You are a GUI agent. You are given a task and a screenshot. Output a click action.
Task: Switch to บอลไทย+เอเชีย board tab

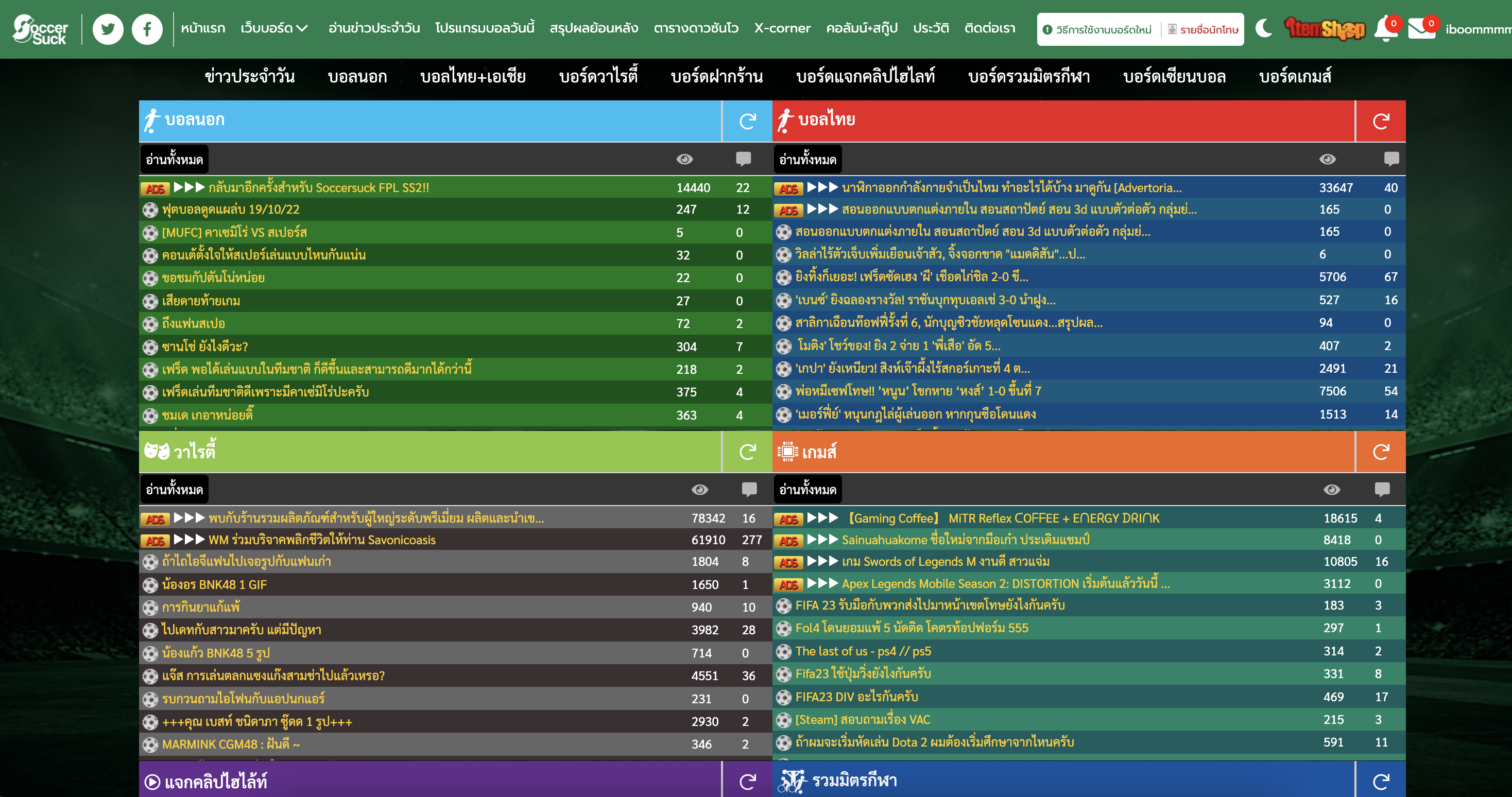(473, 76)
